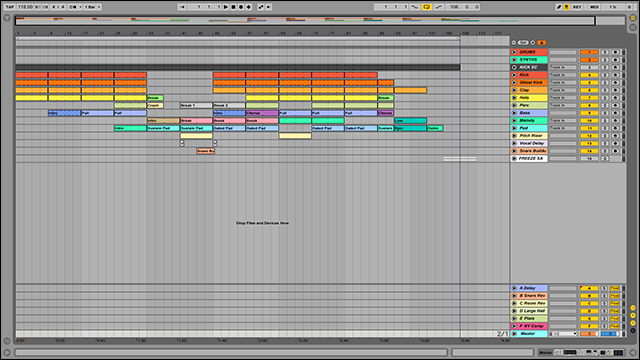Switch views using the top-right Arrangement/Session selector
Screen dimensions: 640x360
pos(633,18)
